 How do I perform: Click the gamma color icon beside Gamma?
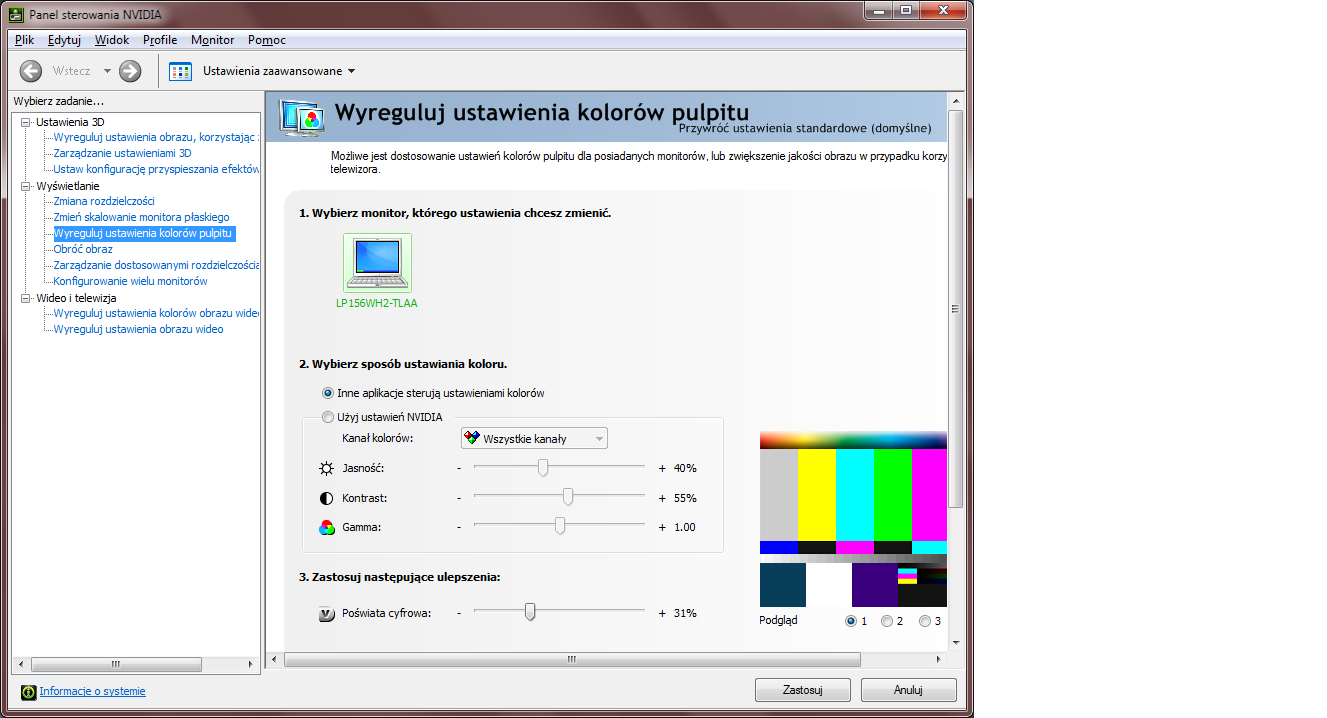click(327, 527)
